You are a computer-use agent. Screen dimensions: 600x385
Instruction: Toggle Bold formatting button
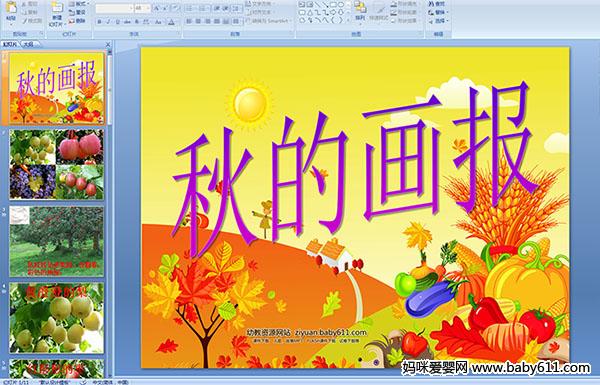pyautogui.click(x=99, y=22)
